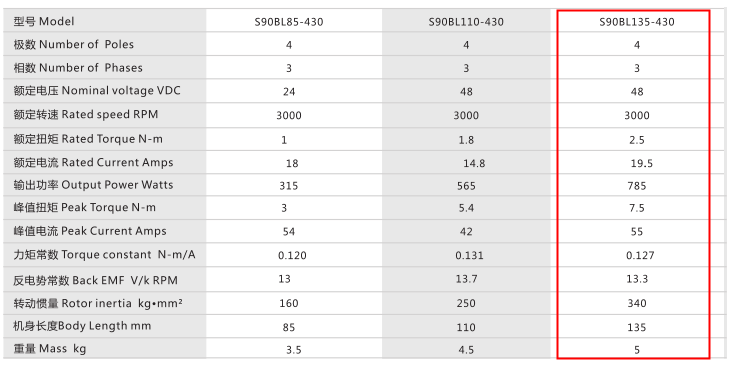Click the Torque constant N-m/A label
The height and width of the screenshot is (366, 730).
coord(104,255)
